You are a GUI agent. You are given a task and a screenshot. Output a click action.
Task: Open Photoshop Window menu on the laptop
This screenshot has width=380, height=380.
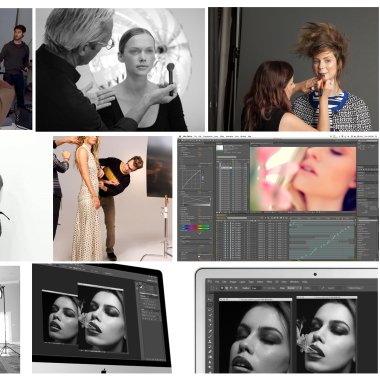click(x=294, y=282)
